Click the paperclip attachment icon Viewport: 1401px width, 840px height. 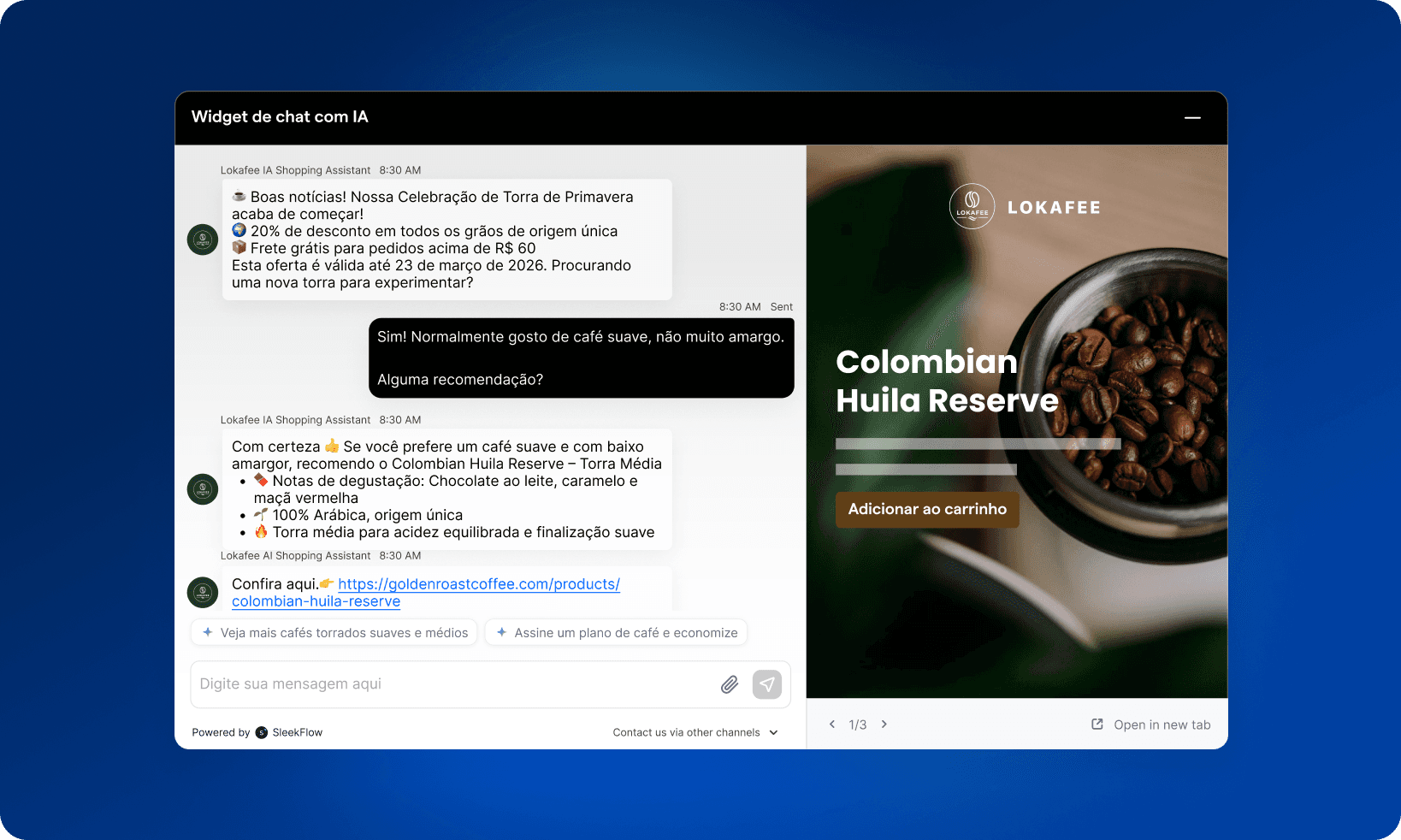click(x=729, y=684)
